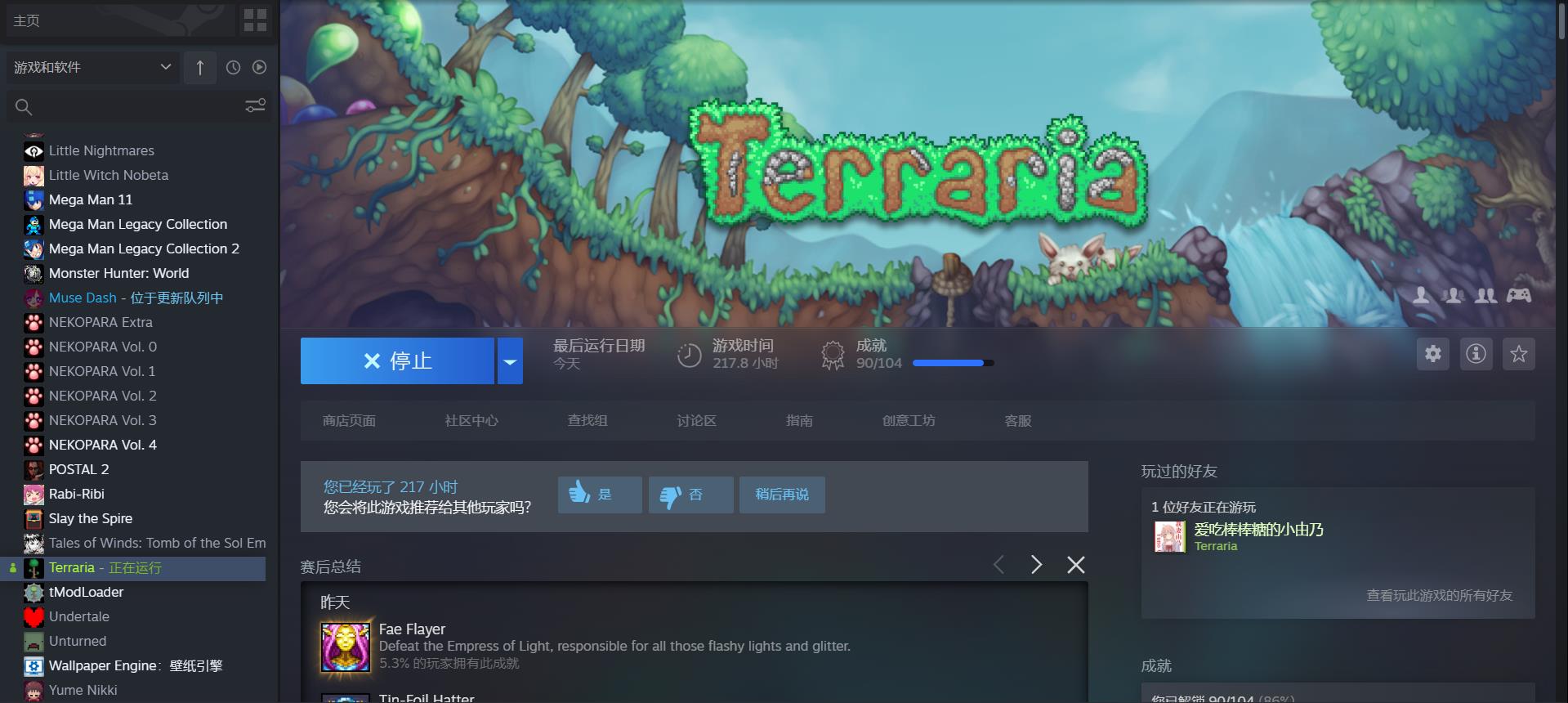Select Slay the Spire

[91, 518]
